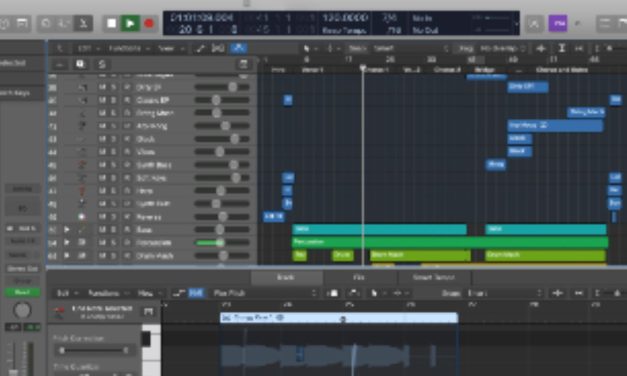Mute the Reverse track

click(x=102, y=217)
